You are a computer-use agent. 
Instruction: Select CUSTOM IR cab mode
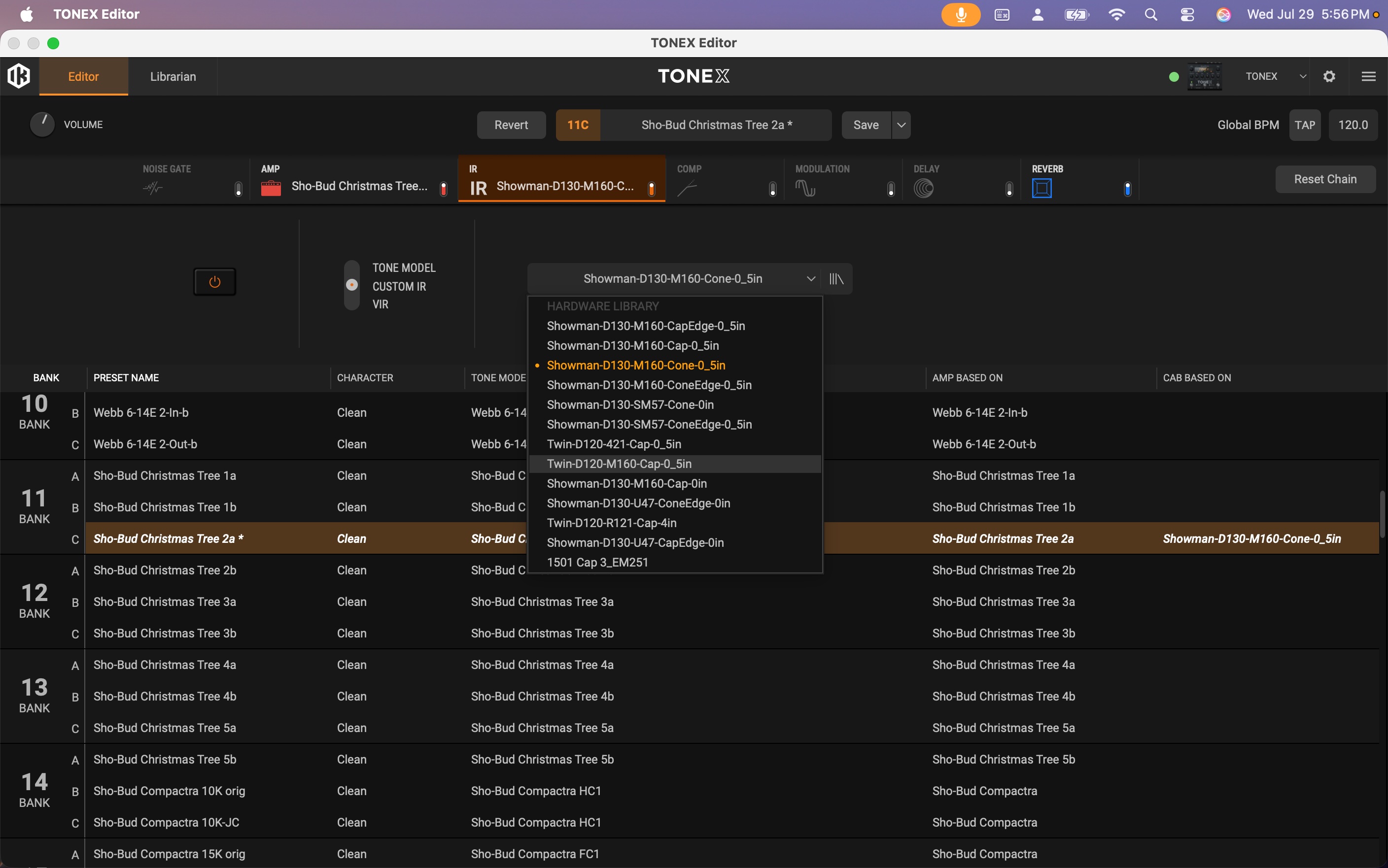(399, 287)
